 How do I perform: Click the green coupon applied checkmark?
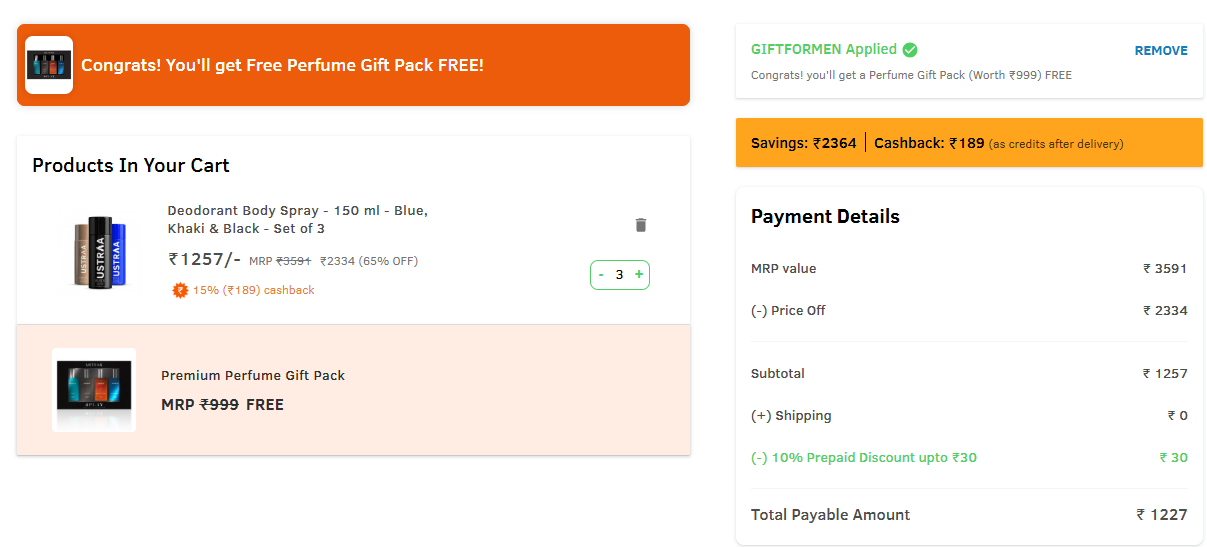pos(910,49)
